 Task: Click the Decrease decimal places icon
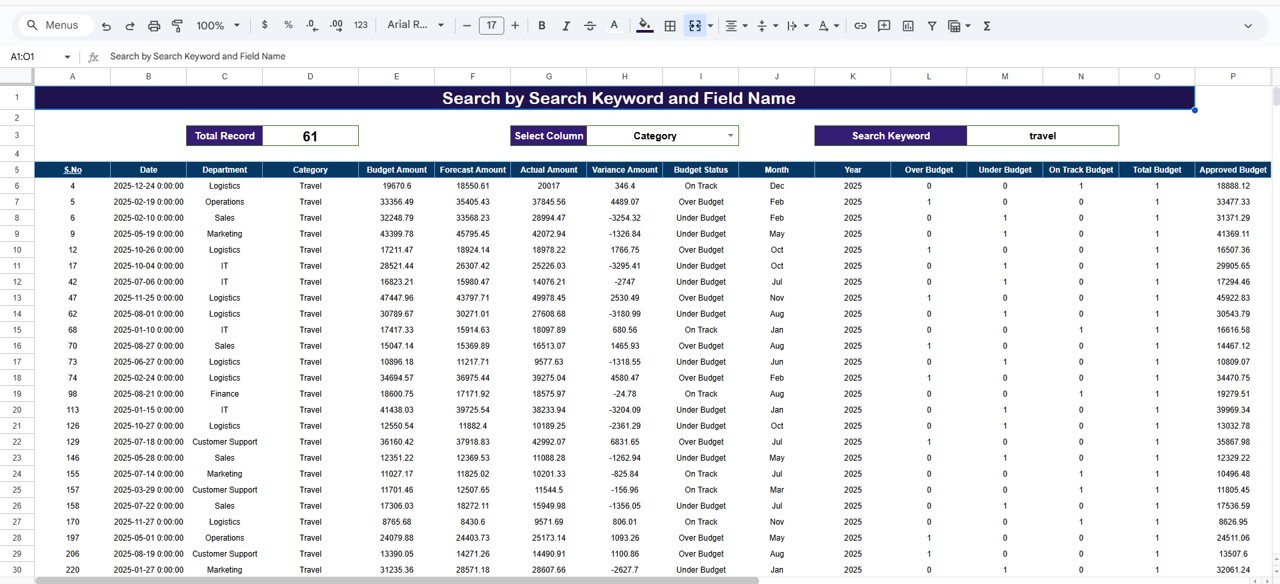[312, 25]
